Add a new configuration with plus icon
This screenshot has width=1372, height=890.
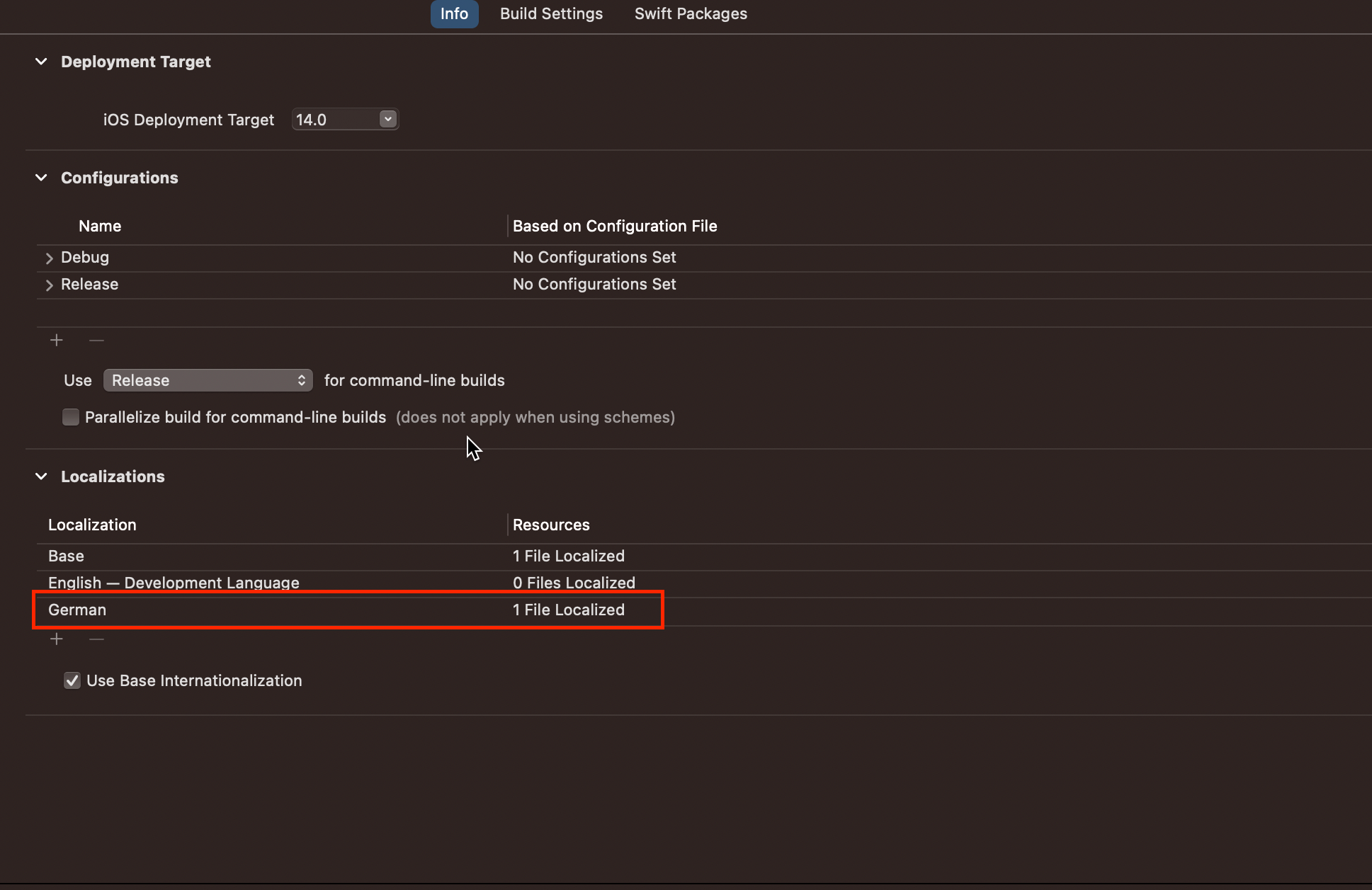coord(57,341)
